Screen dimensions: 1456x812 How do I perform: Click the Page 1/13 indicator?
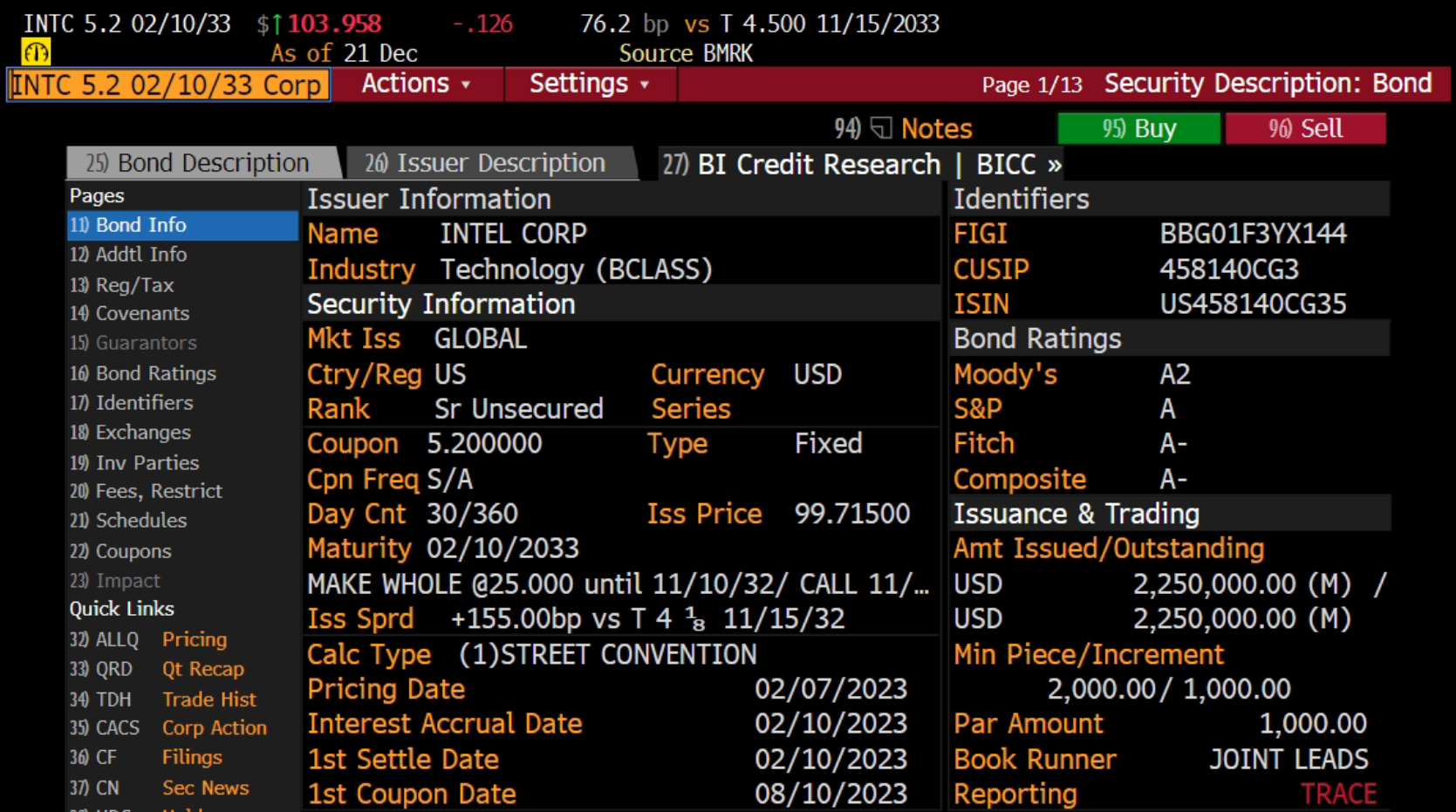[x=1032, y=85]
